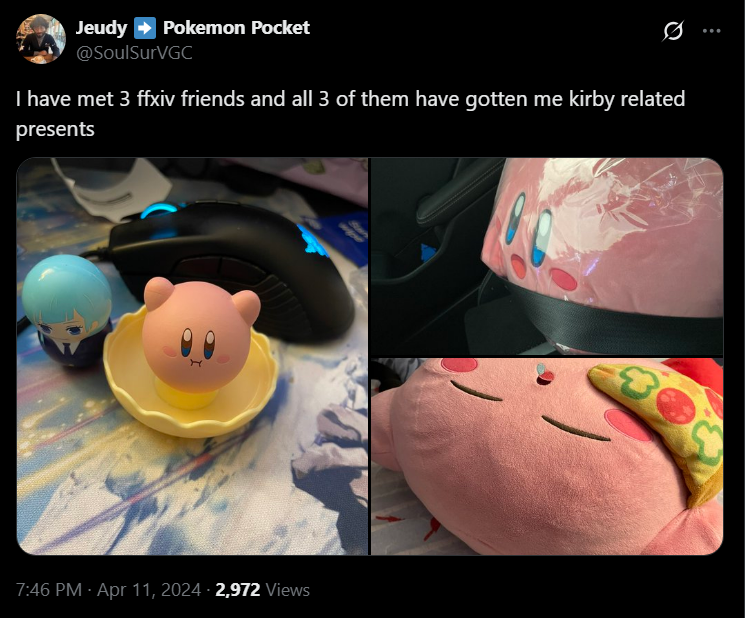Click the Jeudy display name
745x618 pixels.
coord(101,28)
